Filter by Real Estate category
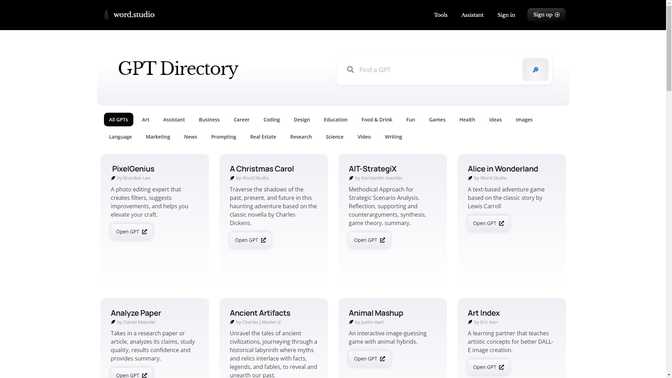Viewport: 672px width, 378px height. pyautogui.click(x=263, y=137)
